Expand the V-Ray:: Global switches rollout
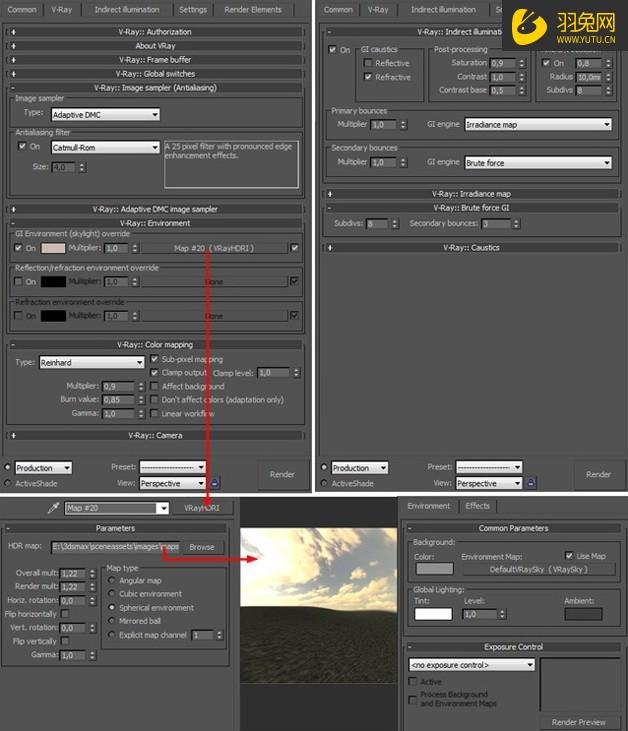Image resolution: width=628 pixels, height=731 pixels. (155, 74)
